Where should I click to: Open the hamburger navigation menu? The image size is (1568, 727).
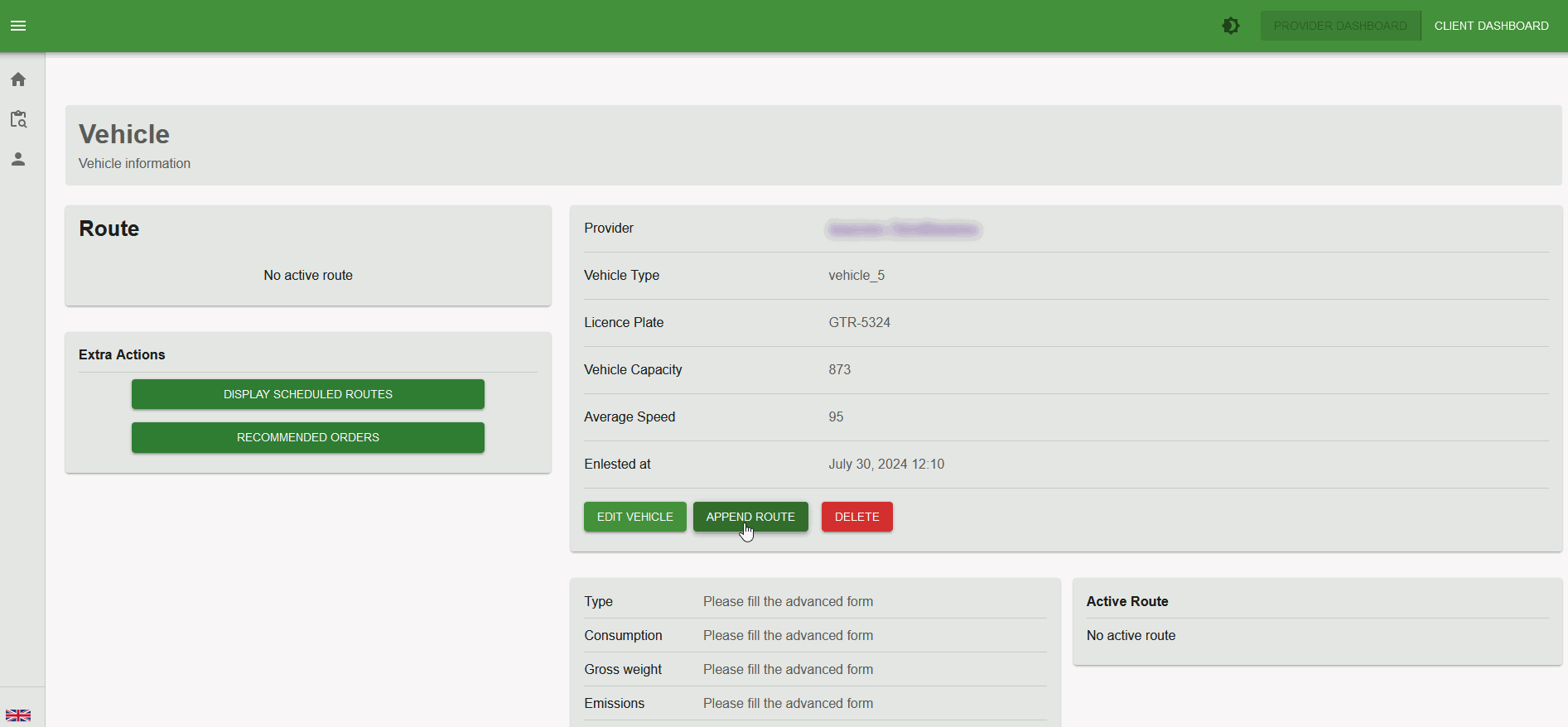coord(18,26)
